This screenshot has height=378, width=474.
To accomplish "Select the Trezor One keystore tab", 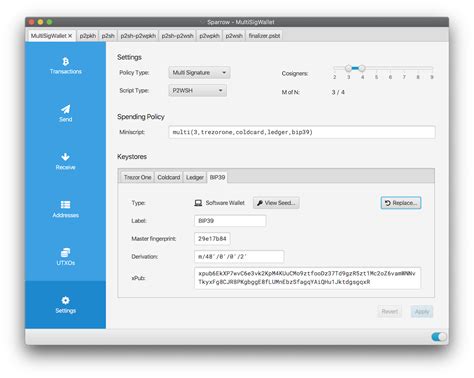I will [x=137, y=177].
